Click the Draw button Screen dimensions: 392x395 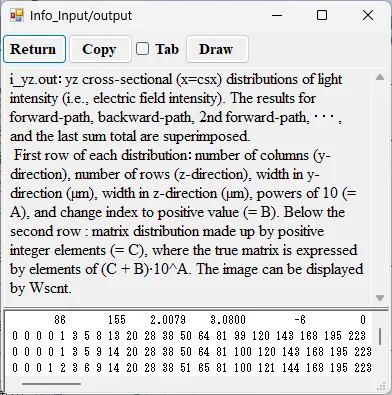click(x=217, y=49)
